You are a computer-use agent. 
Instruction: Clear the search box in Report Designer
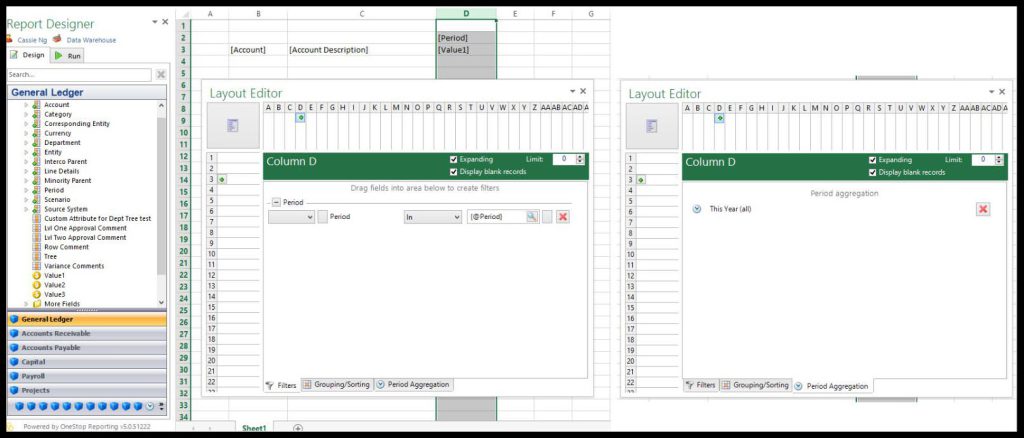click(x=161, y=75)
